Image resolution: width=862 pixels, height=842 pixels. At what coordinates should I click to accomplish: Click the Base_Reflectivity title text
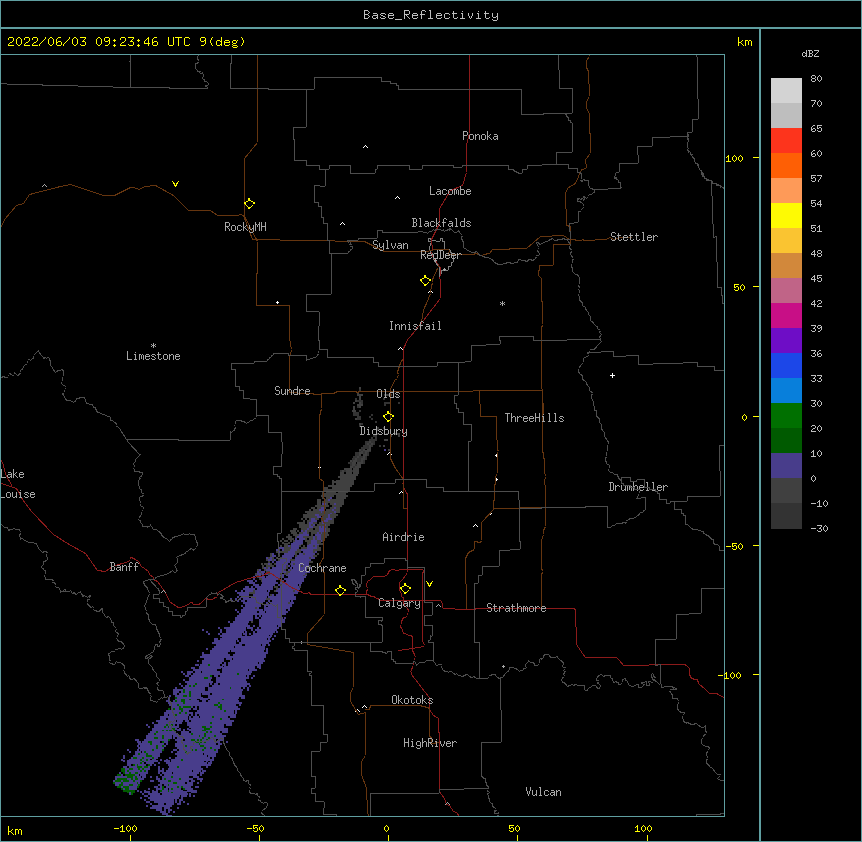point(431,15)
